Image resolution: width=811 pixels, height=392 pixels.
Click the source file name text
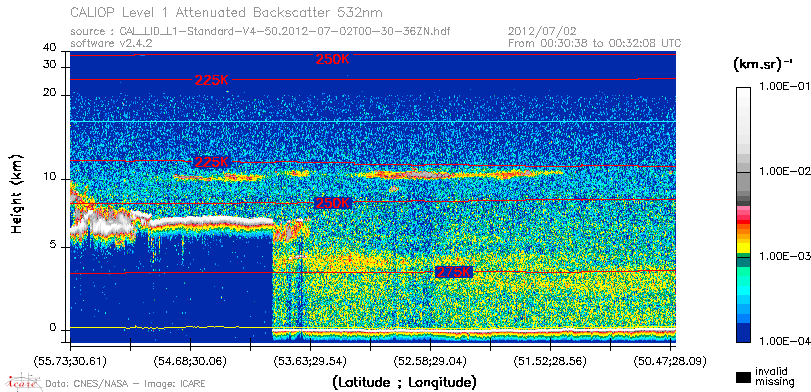(260, 32)
